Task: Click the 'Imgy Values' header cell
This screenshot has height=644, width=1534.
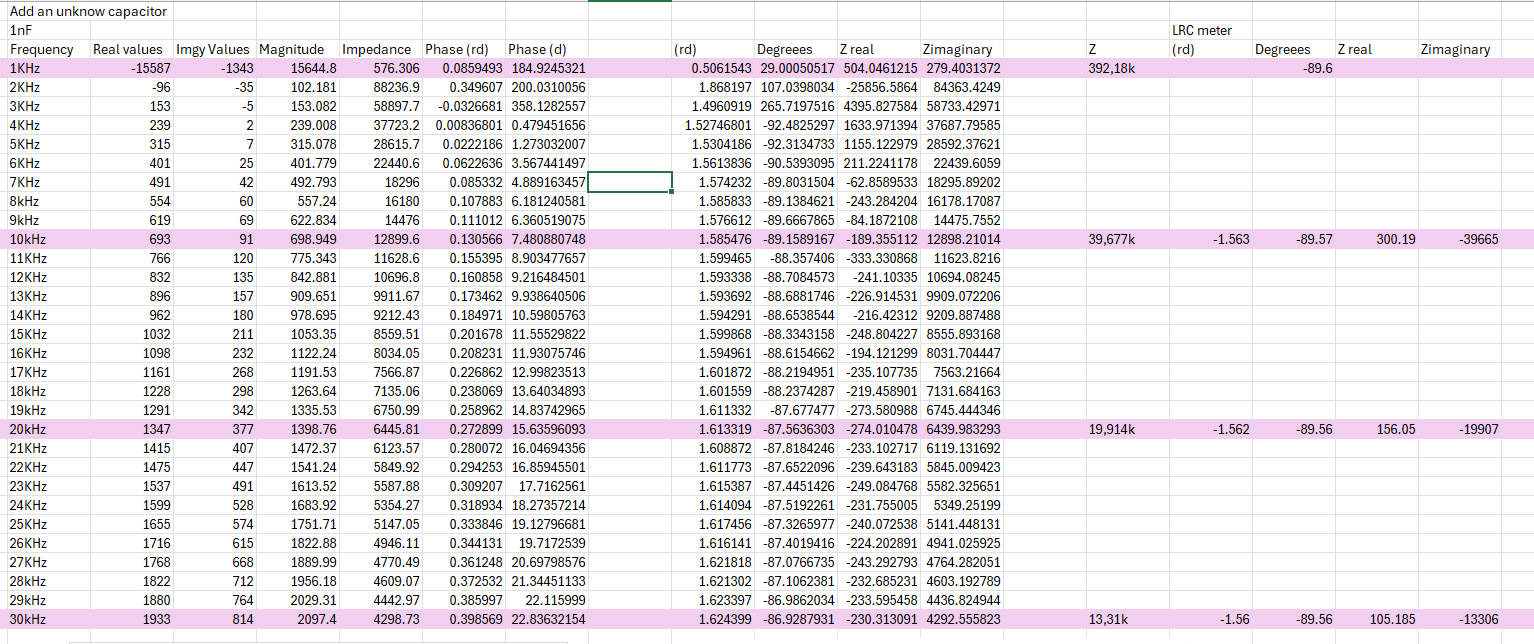Action: tap(213, 49)
